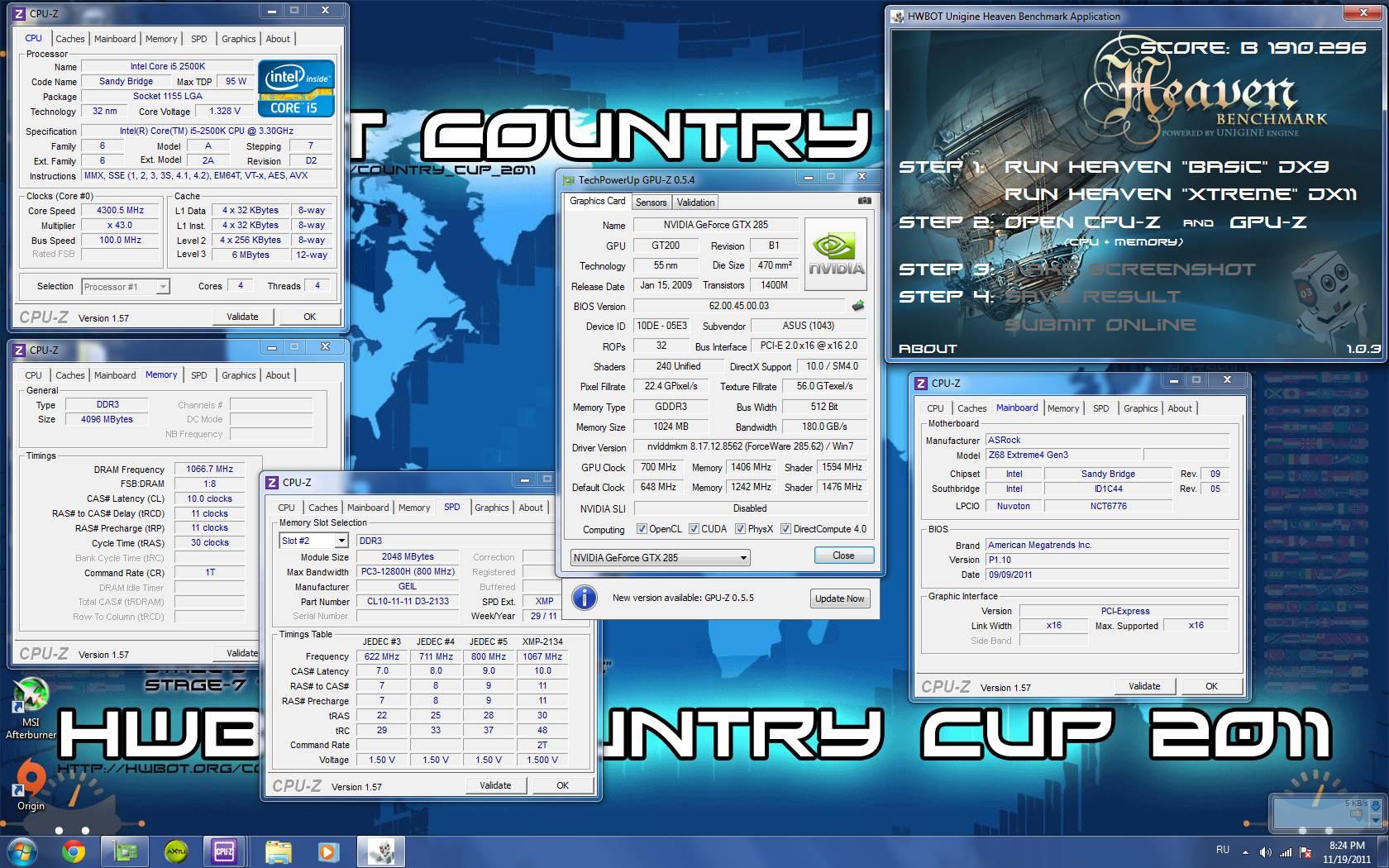Switch to Validation tab in GPU-Z
1389x868 pixels.
pyautogui.click(x=695, y=203)
